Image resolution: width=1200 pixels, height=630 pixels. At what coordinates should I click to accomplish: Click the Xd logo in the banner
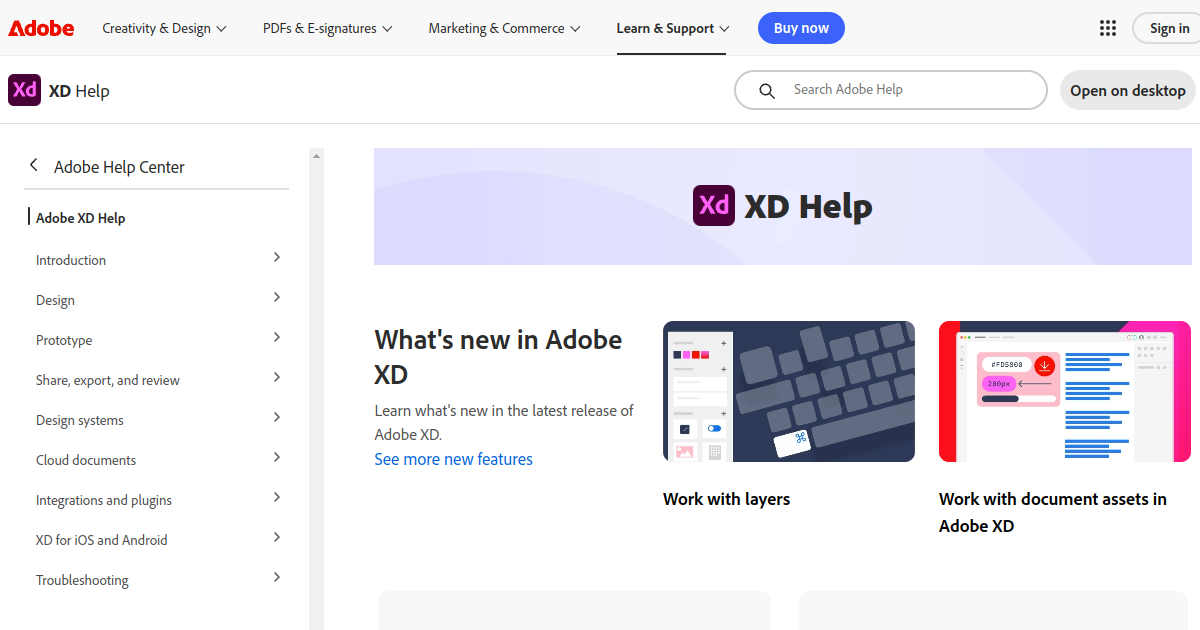coord(714,206)
